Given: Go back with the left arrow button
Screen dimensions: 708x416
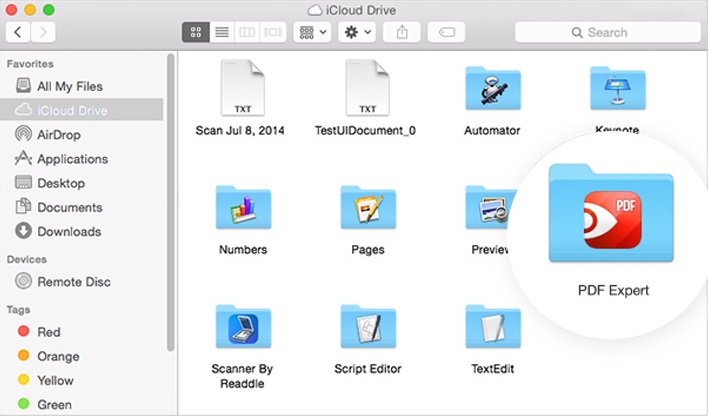Looking at the screenshot, I should point(18,32).
